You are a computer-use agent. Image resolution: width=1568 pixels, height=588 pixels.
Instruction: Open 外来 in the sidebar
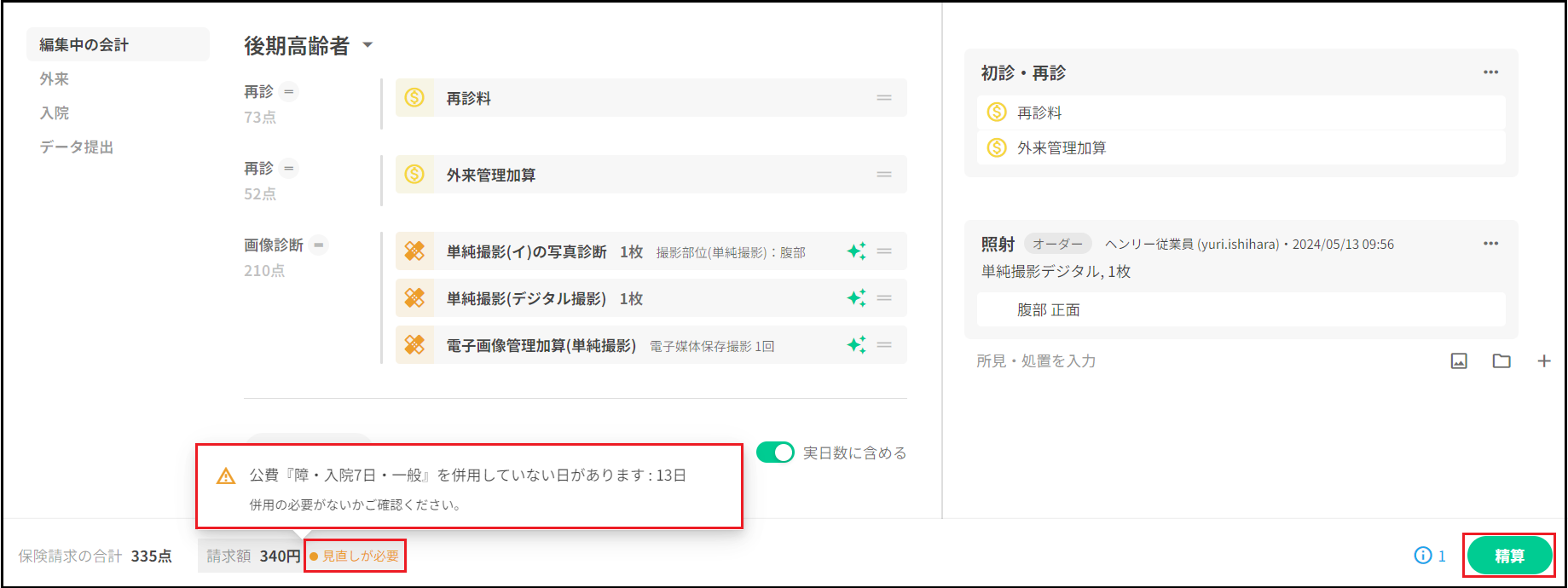[55, 78]
